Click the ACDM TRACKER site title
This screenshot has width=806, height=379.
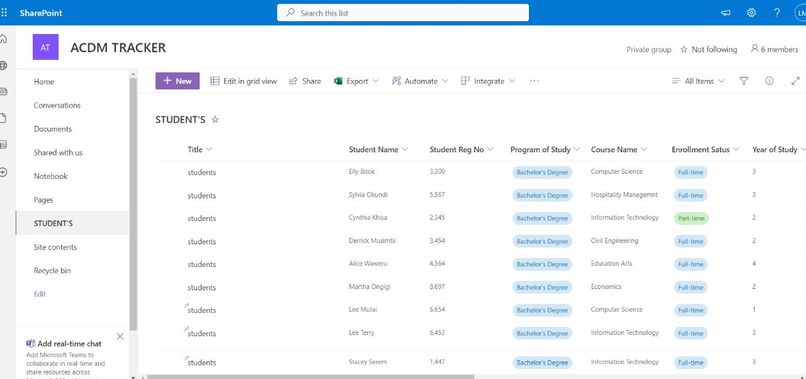[x=118, y=48]
